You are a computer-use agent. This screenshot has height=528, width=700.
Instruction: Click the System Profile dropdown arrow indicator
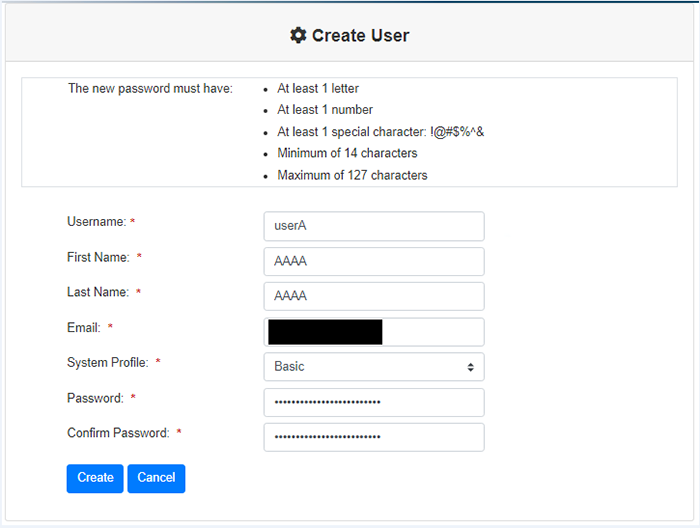(470, 367)
